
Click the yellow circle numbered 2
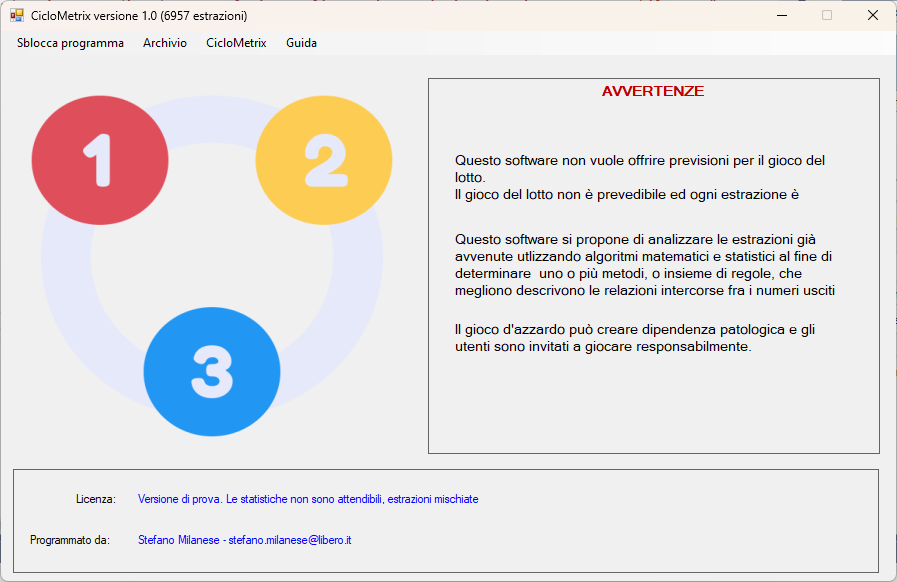[324, 160]
